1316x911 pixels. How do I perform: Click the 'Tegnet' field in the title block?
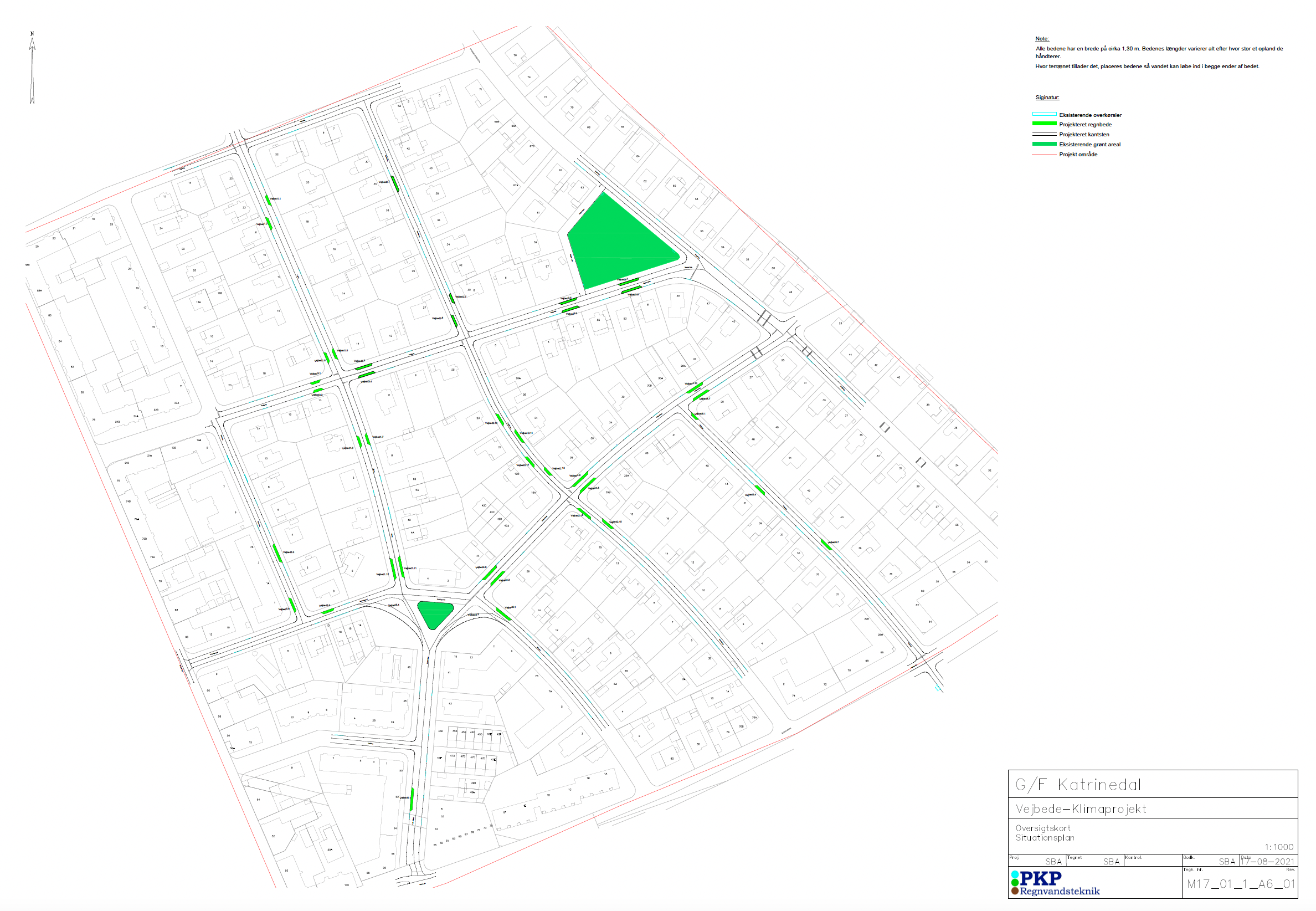(1094, 860)
